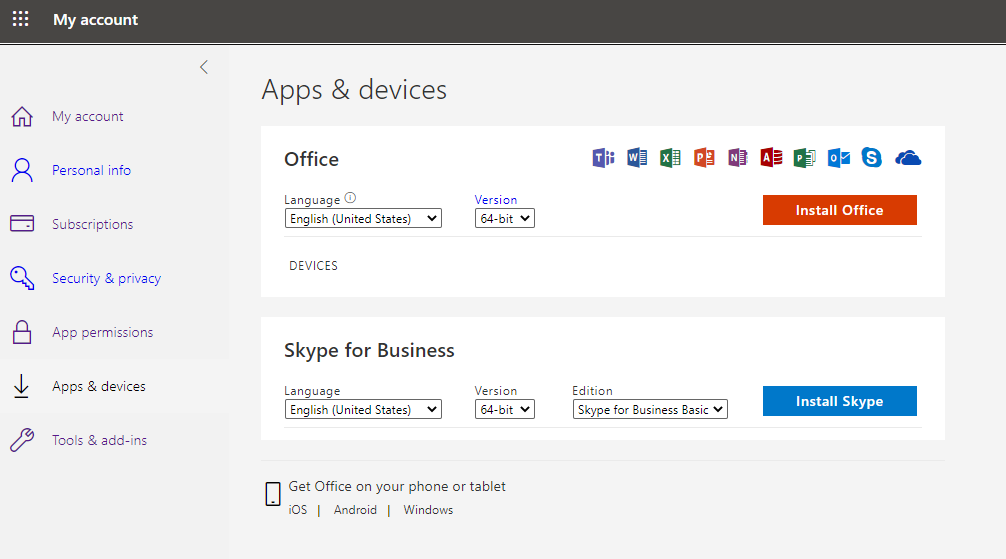Open the Windows link
Image resolution: width=1006 pixels, height=559 pixels.
pyautogui.click(x=428, y=510)
